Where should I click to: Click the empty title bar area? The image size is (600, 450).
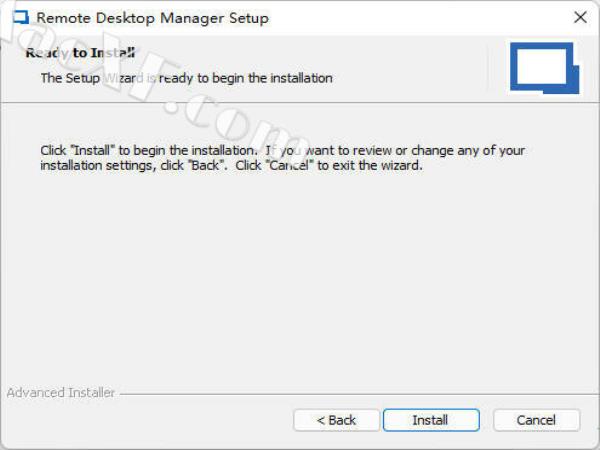tap(420, 18)
